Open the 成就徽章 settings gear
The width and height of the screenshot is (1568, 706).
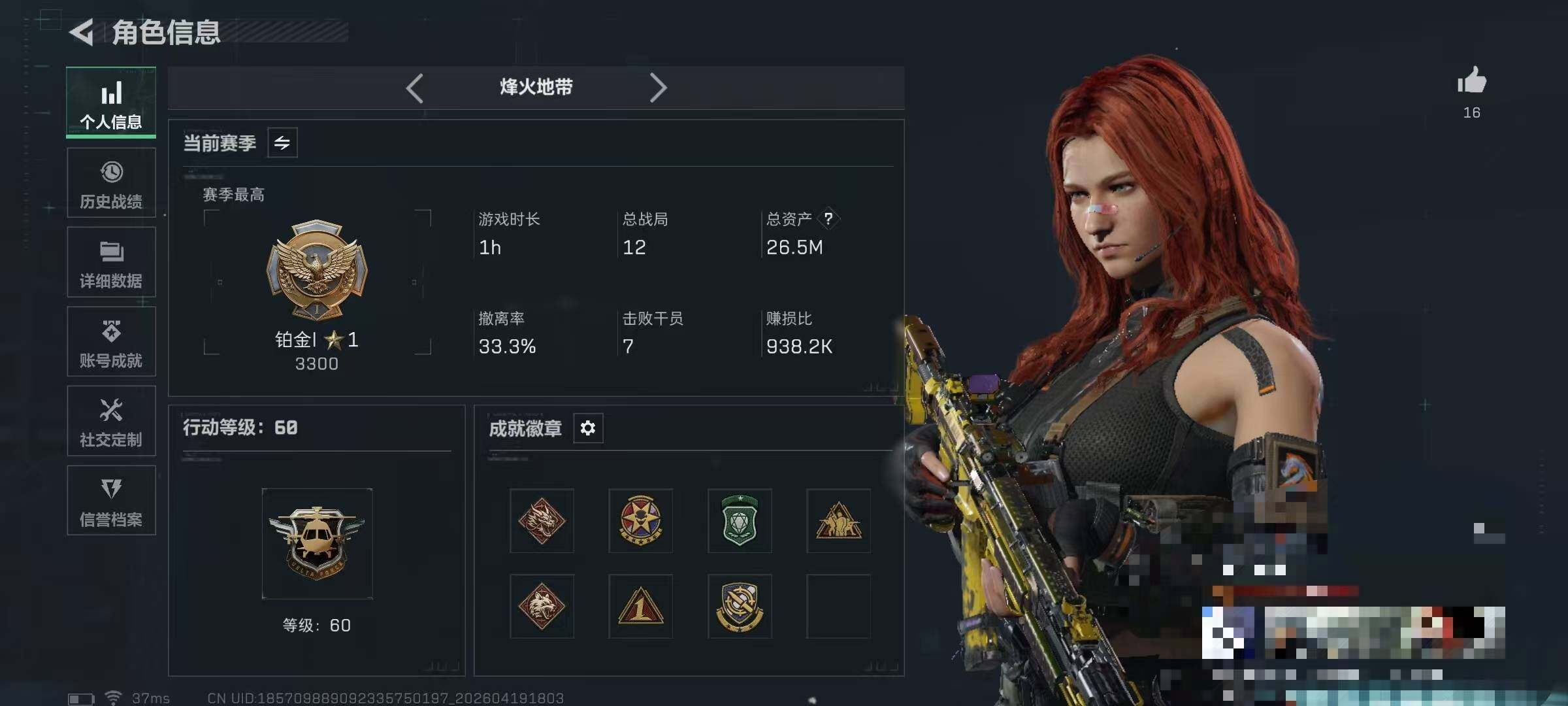588,428
